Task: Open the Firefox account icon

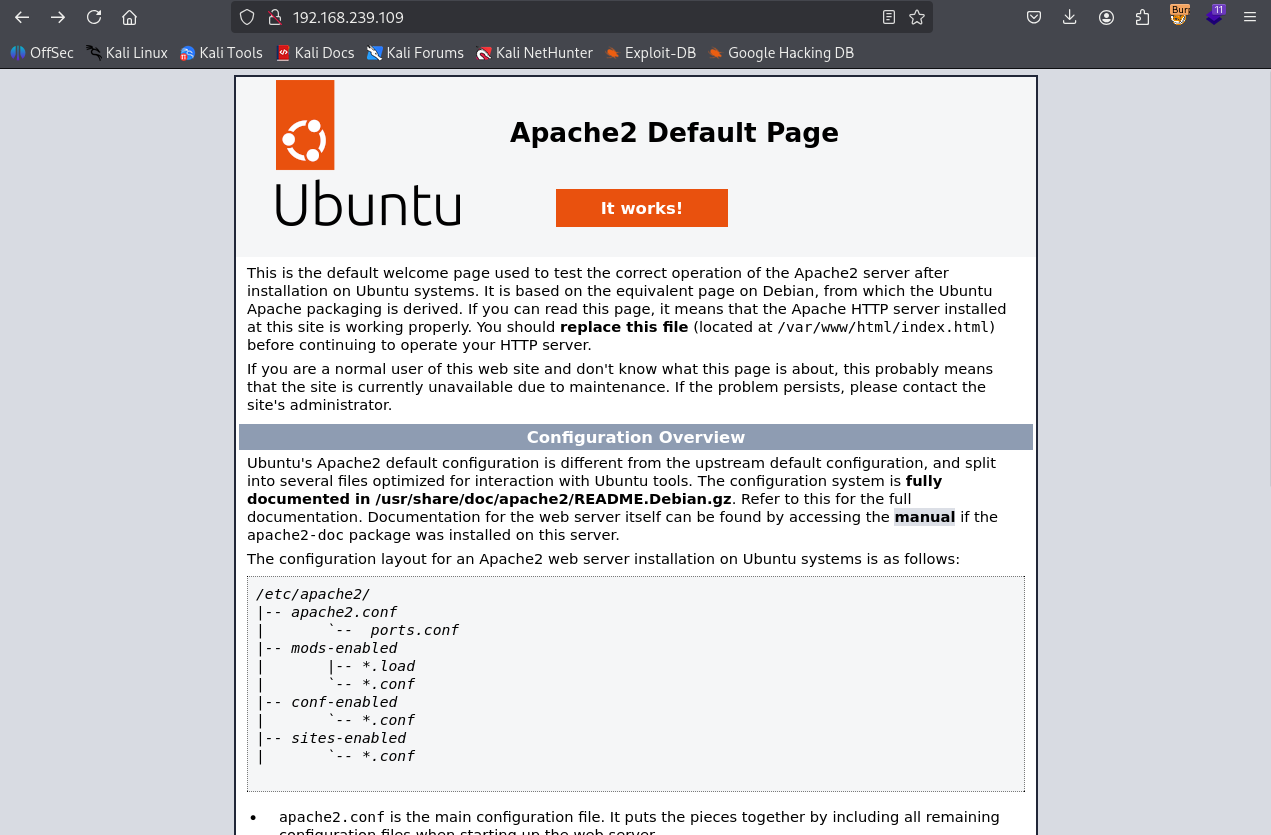Action: pyautogui.click(x=1106, y=17)
